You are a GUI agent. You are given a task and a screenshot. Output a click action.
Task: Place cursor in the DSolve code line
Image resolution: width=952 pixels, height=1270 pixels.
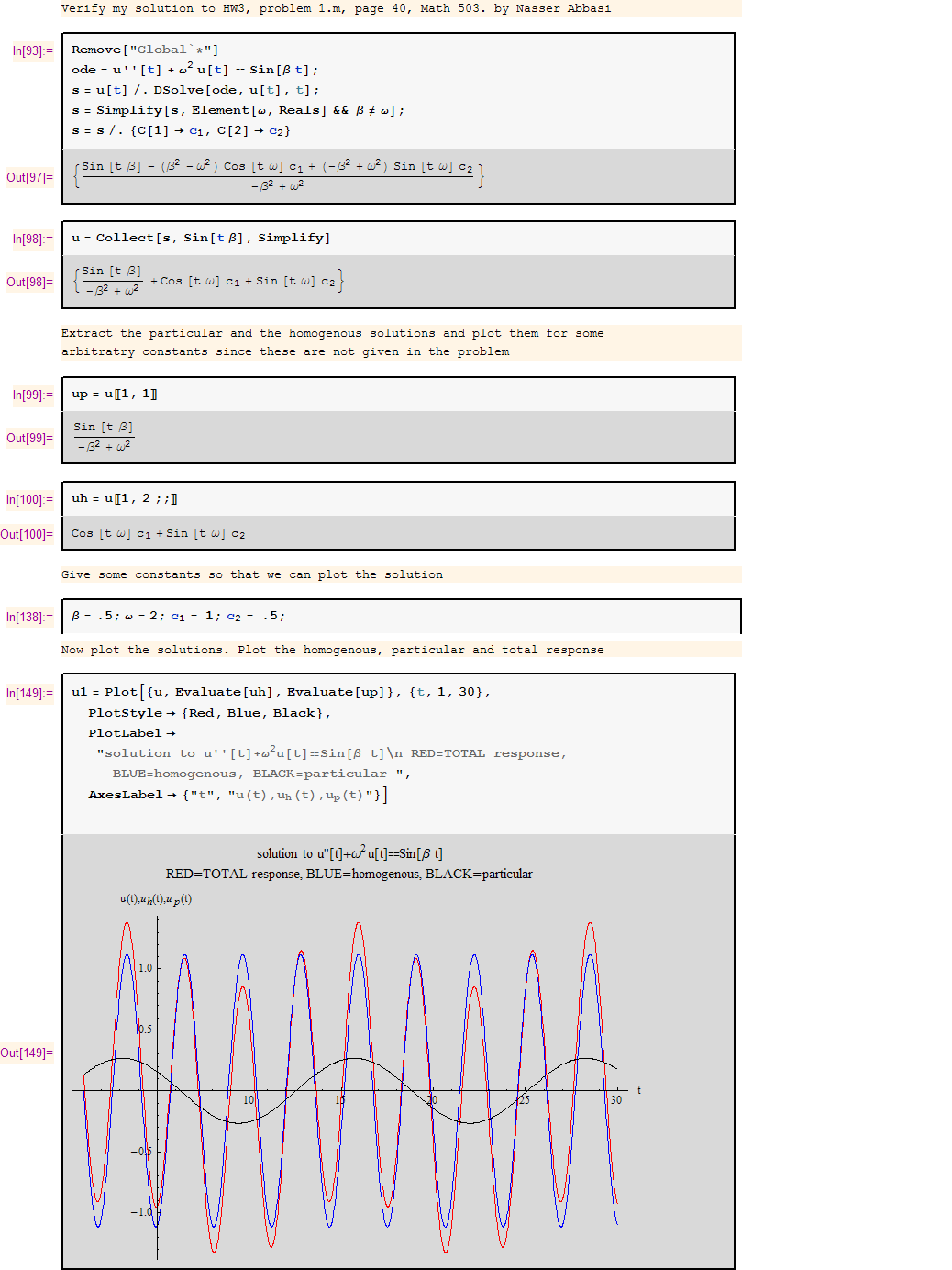195,90
